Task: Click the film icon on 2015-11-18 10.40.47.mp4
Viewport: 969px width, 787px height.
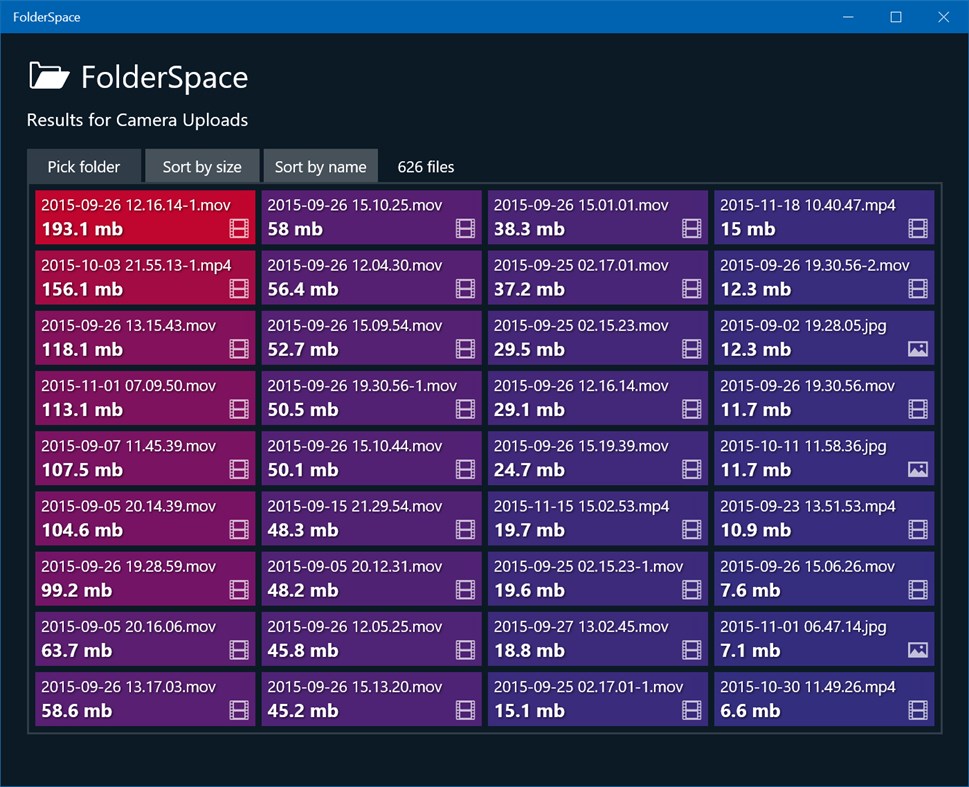Action: point(918,229)
